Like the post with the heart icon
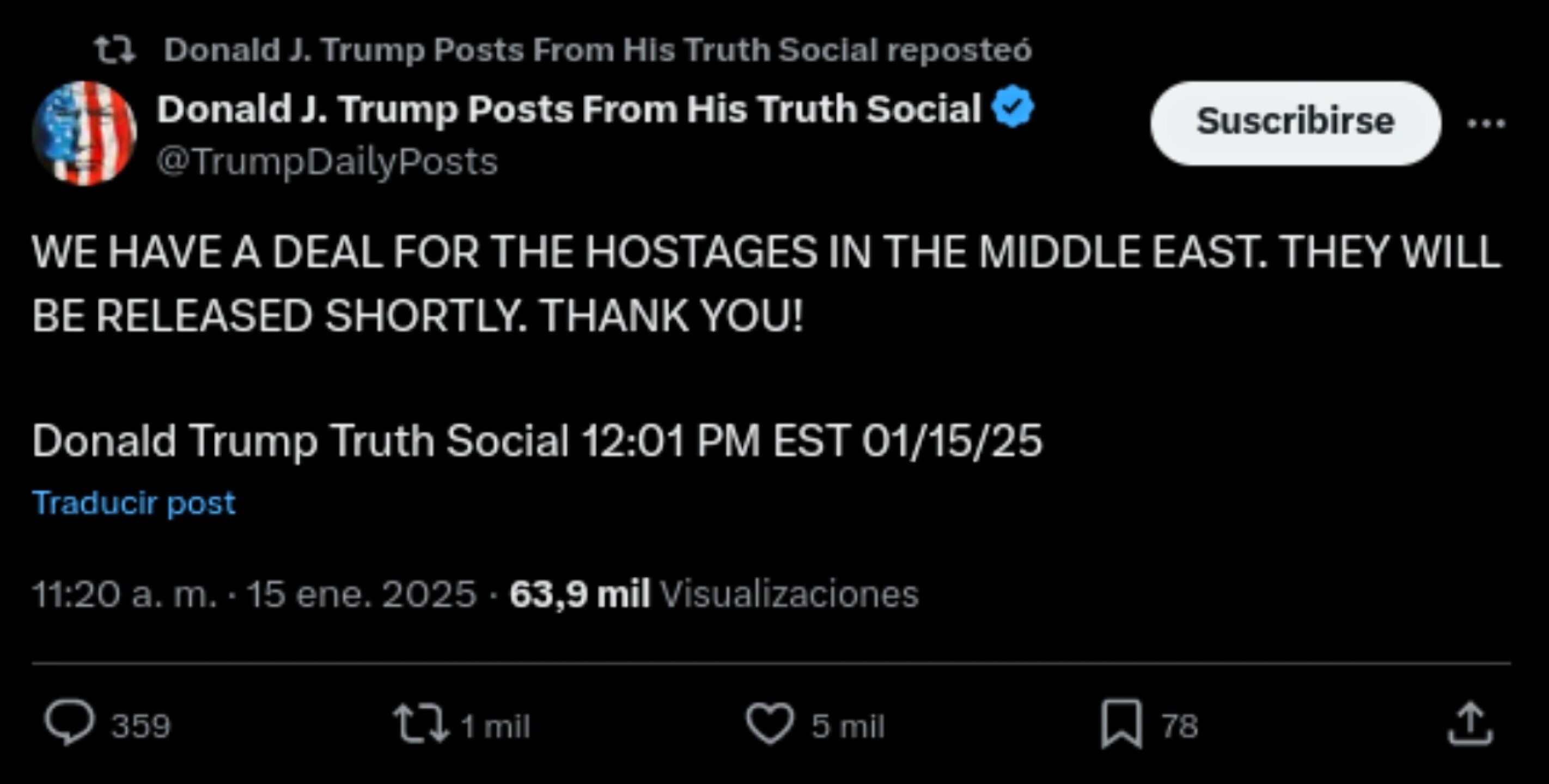The height and width of the screenshot is (784, 1549). point(770,723)
